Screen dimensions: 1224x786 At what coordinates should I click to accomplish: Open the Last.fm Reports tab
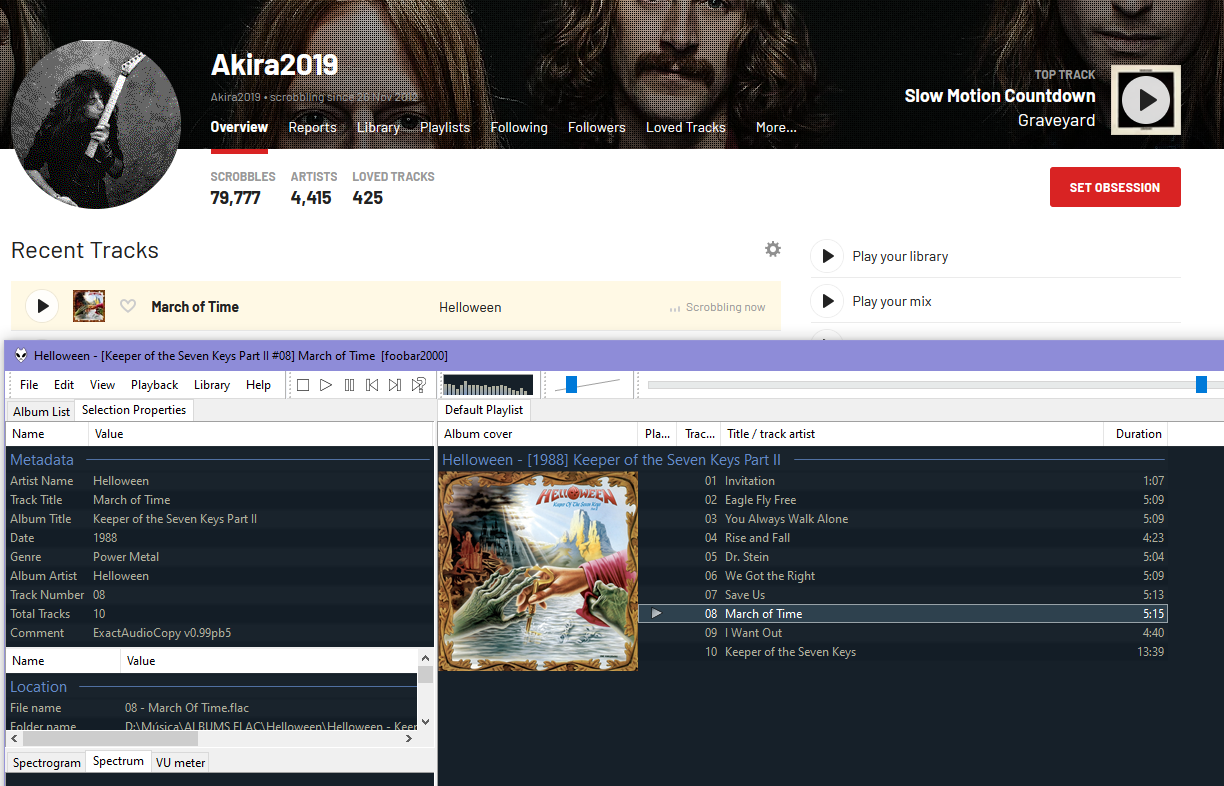pyautogui.click(x=312, y=127)
